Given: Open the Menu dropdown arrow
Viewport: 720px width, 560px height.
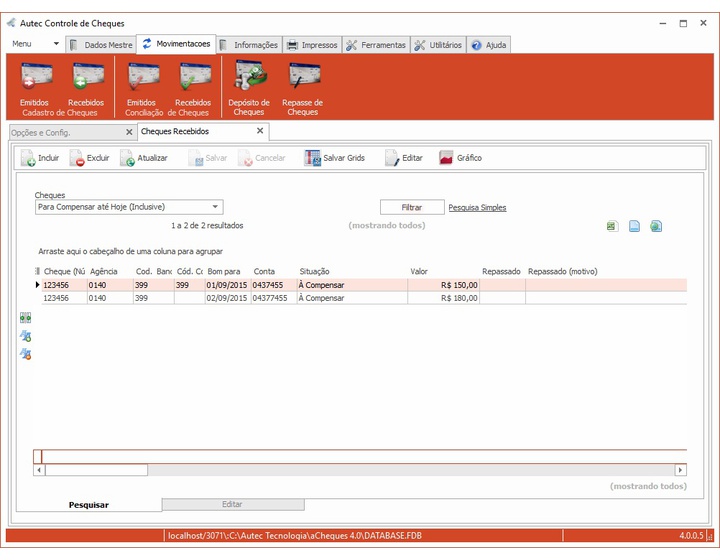Looking at the screenshot, I should pos(56,44).
